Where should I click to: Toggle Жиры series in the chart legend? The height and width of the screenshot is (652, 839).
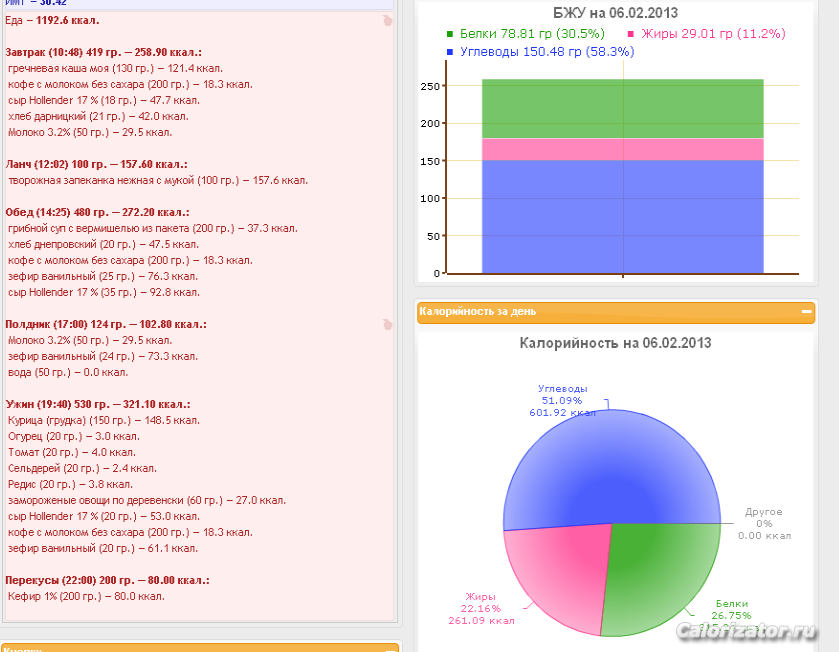pyautogui.click(x=699, y=34)
